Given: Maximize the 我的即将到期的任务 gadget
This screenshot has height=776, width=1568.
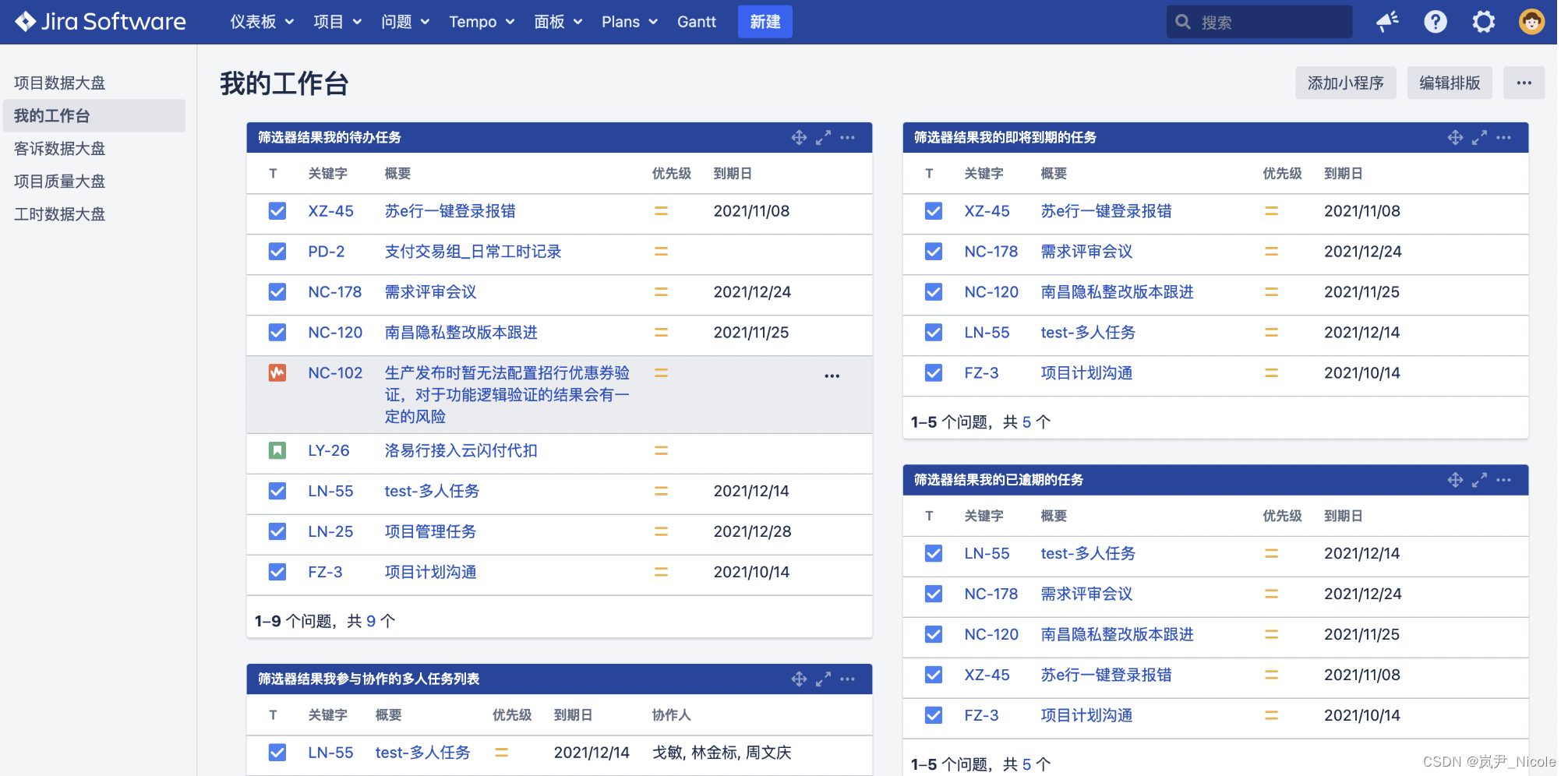Looking at the screenshot, I should click(x=1480, y=138).
